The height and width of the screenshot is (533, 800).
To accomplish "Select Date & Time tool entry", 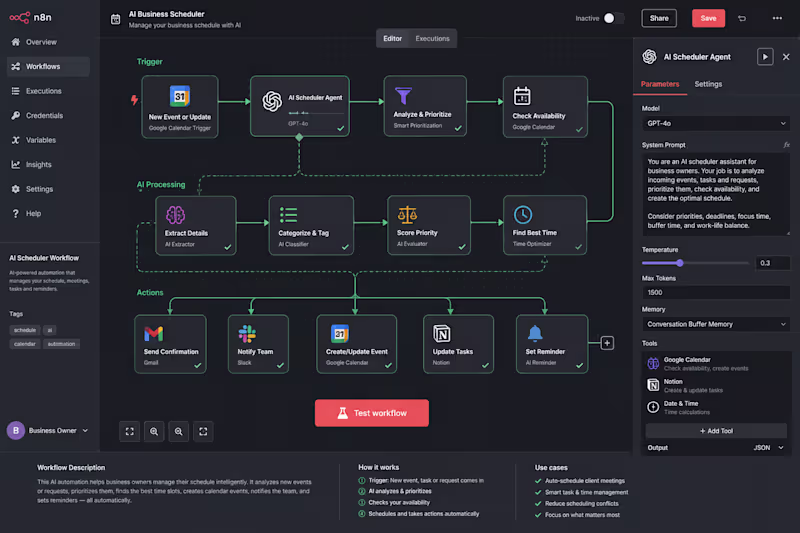I will click(x=716, y=408).
